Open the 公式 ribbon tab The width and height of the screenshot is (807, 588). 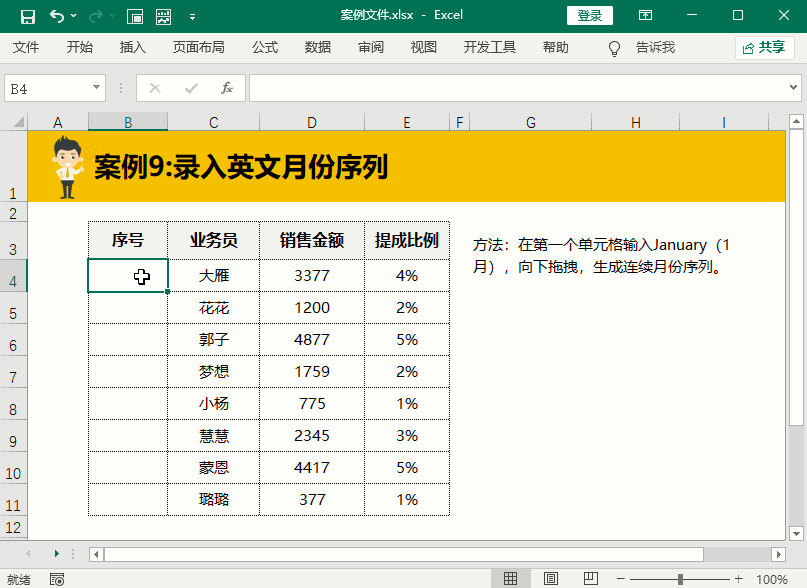point(265,48)
